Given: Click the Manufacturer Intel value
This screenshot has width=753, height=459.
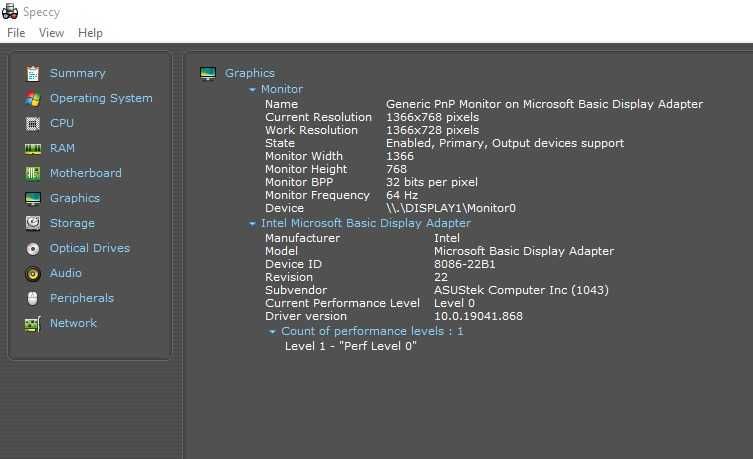Looking at the screenshot, I should click(447, 238).
